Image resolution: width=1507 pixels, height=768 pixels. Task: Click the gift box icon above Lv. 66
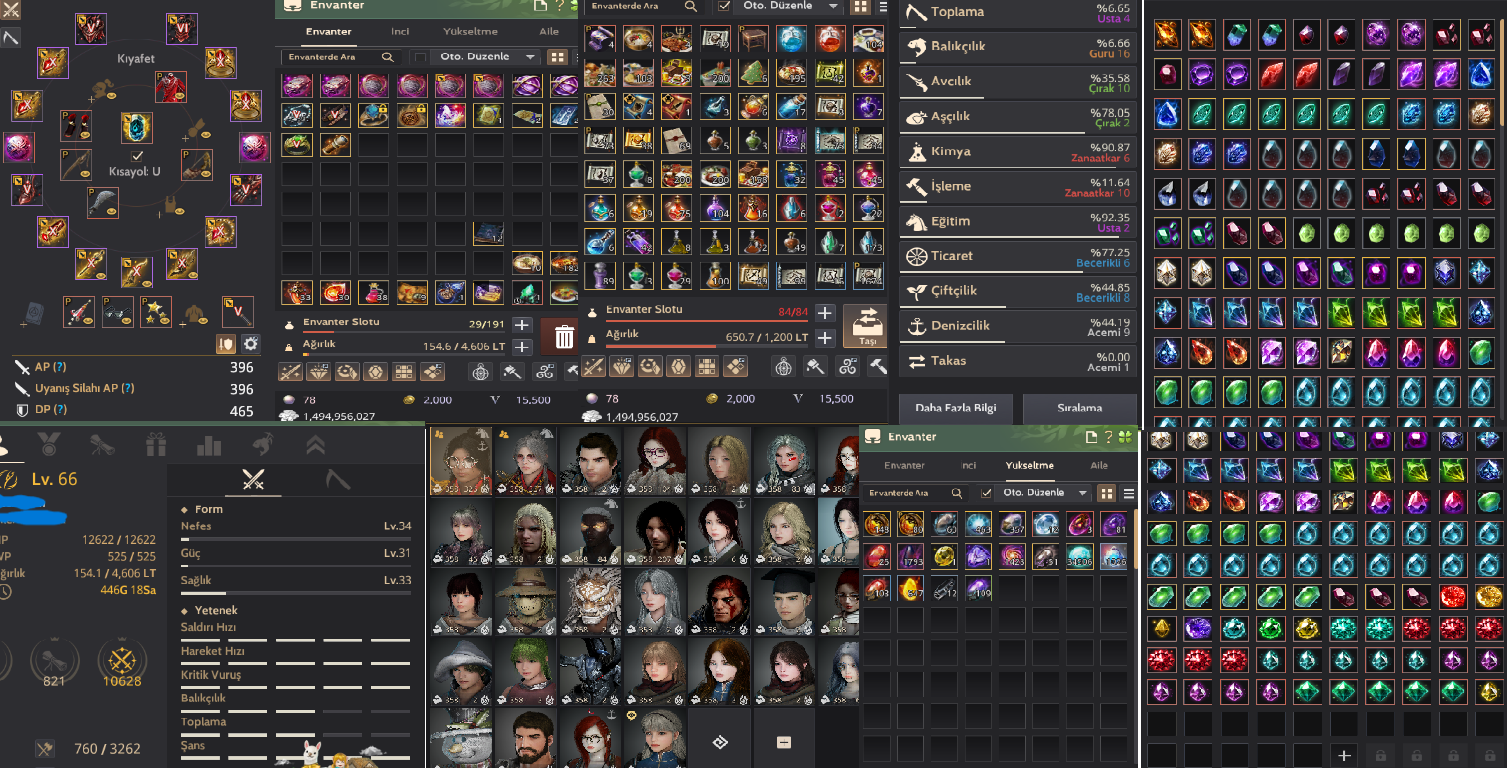tap(155, 444)
